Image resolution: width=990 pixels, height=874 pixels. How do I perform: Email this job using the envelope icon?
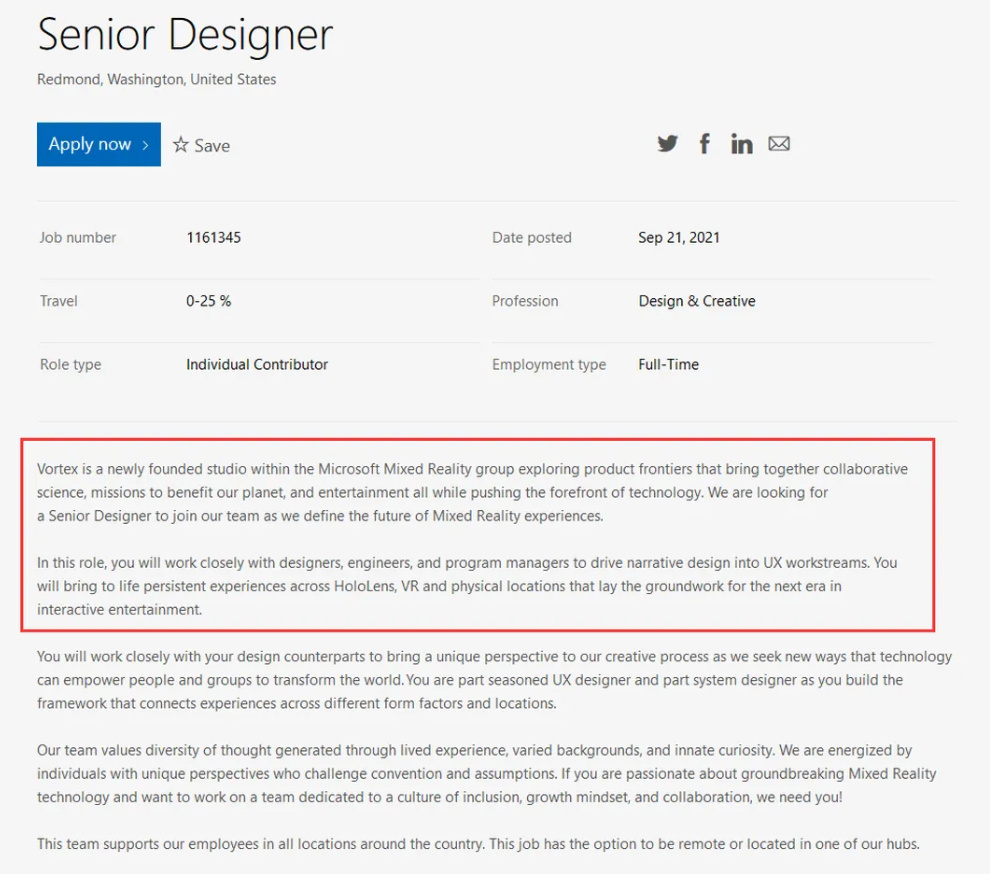[779, 144]
